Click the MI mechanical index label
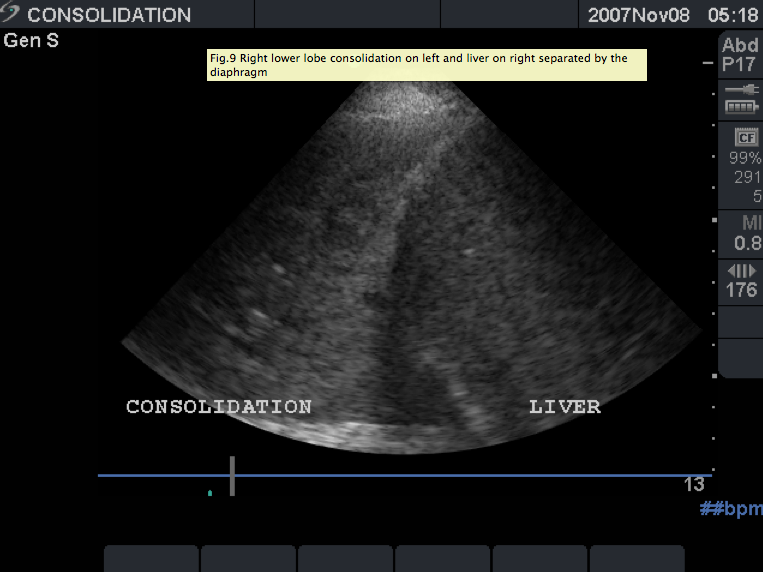 point(752,223)
